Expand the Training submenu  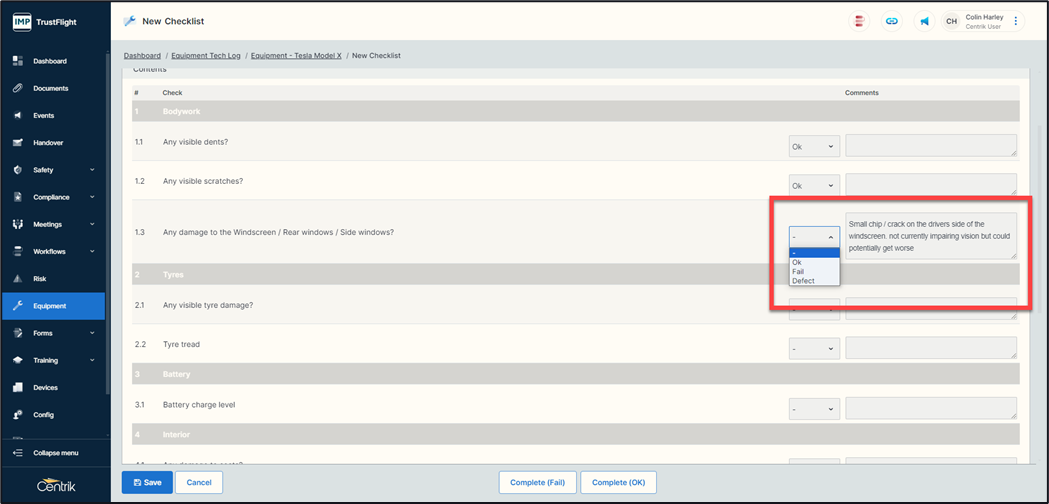[x=92, y=360]
